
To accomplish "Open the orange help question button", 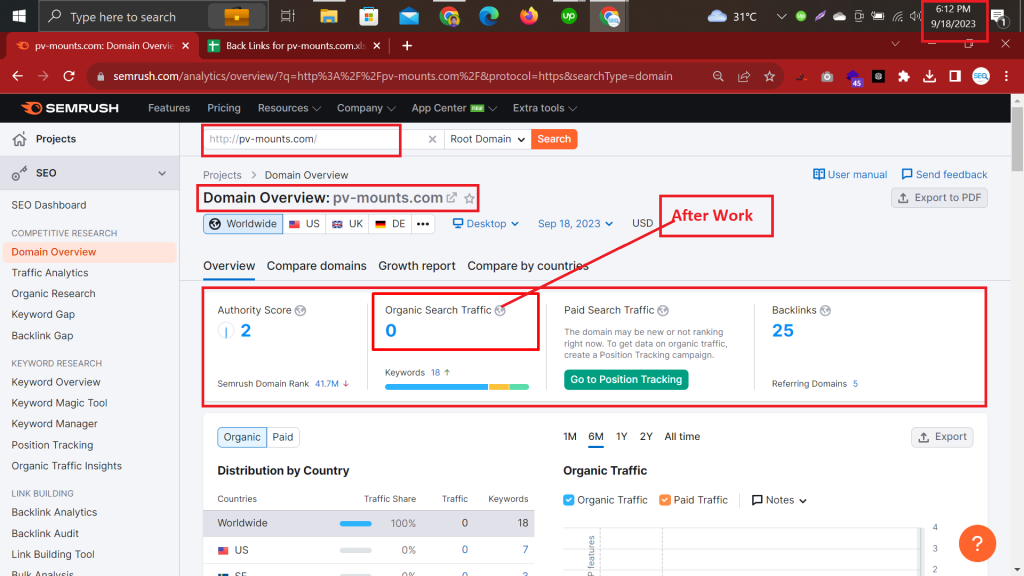I will (977, 543).
